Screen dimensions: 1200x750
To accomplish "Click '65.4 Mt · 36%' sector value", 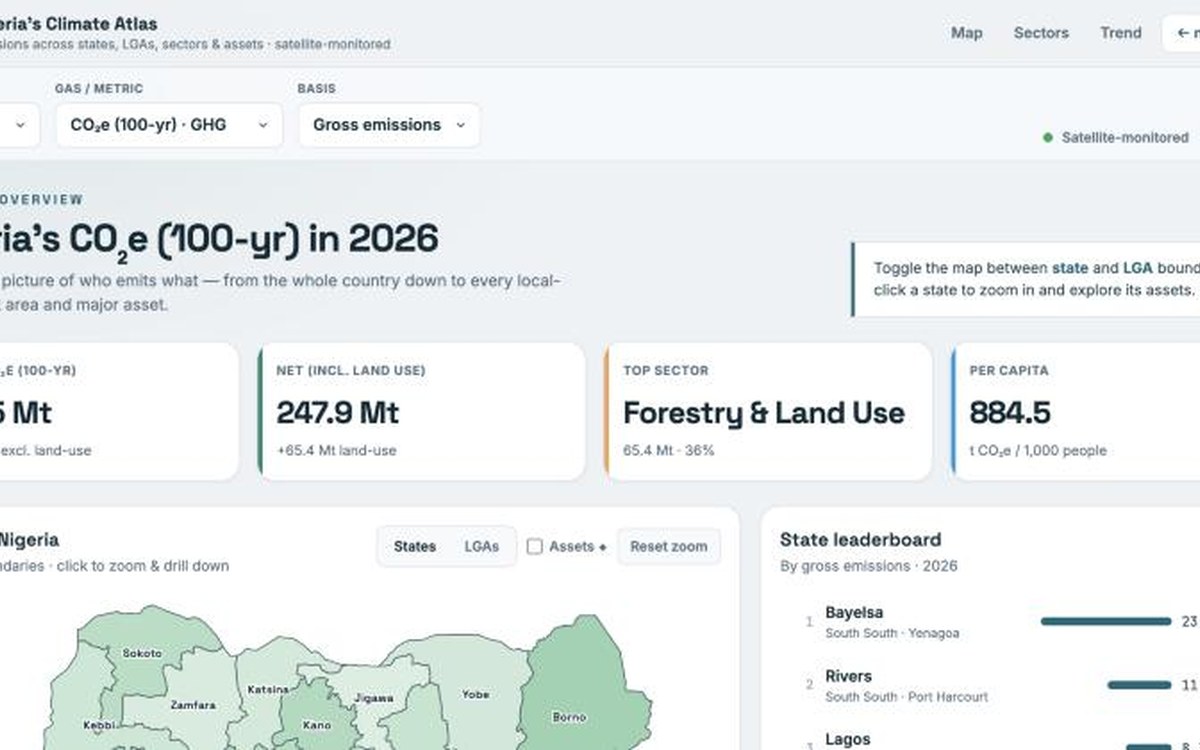I will (x=669, y=451).
